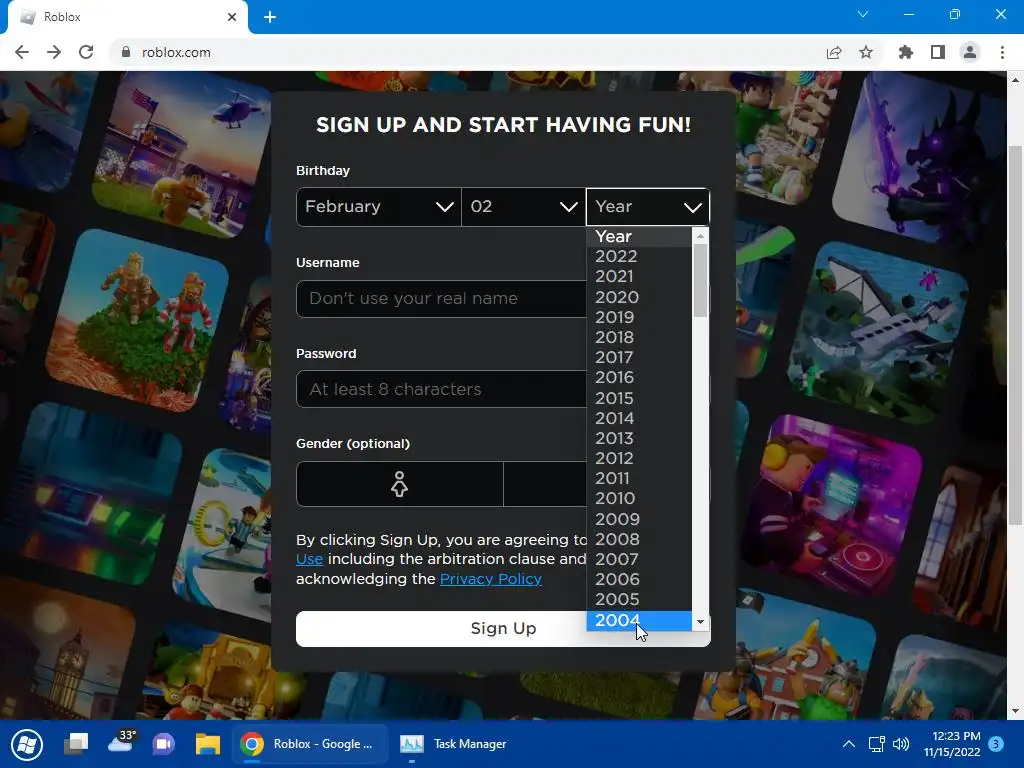Screen dimensions: 1024x768
Task: Share this page icon
Action: tap(834, 52)
